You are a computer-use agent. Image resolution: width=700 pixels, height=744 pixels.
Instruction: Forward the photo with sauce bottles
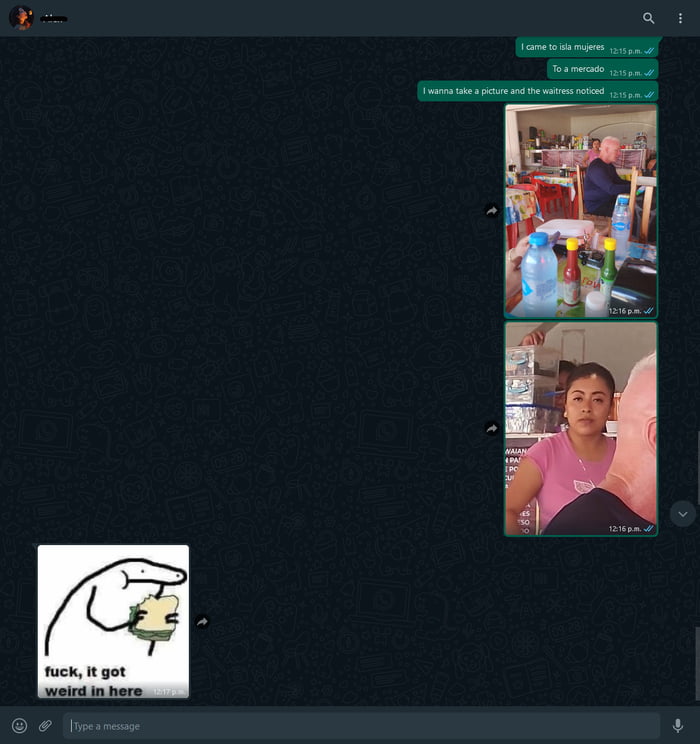click(x=491, y=211)
